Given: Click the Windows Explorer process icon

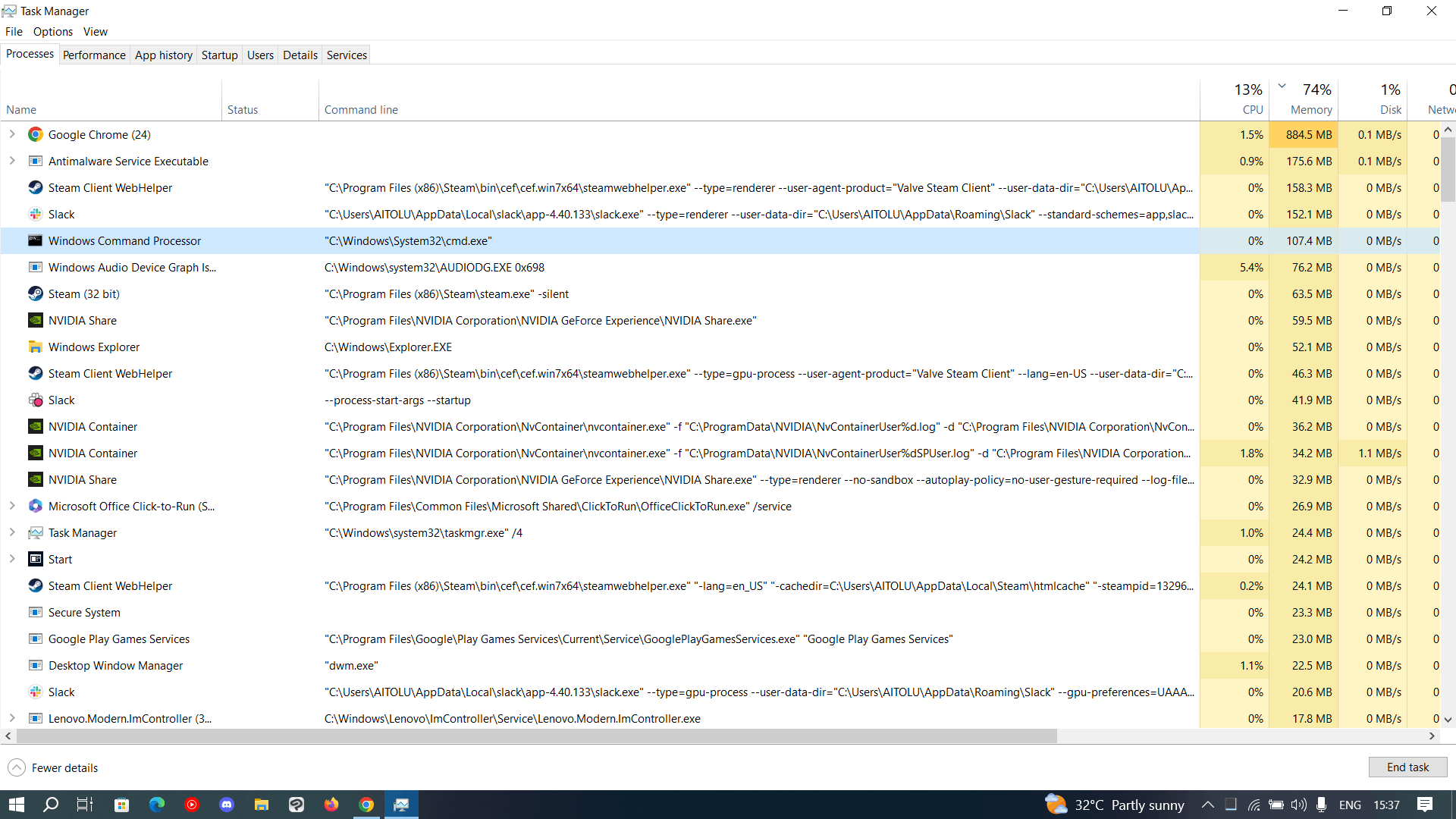Looking at the screenshot, I should point(35,347).
